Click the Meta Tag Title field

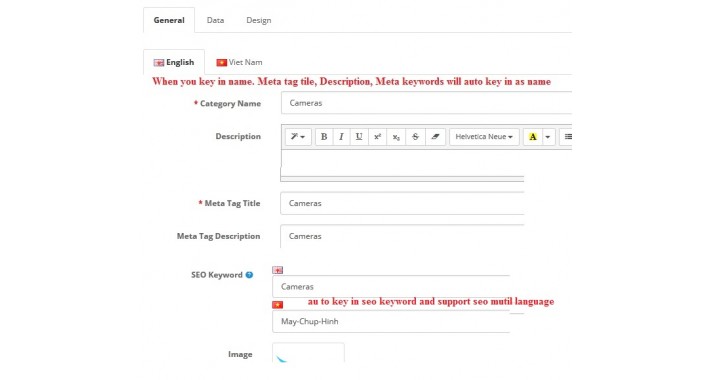click(402, 203)
